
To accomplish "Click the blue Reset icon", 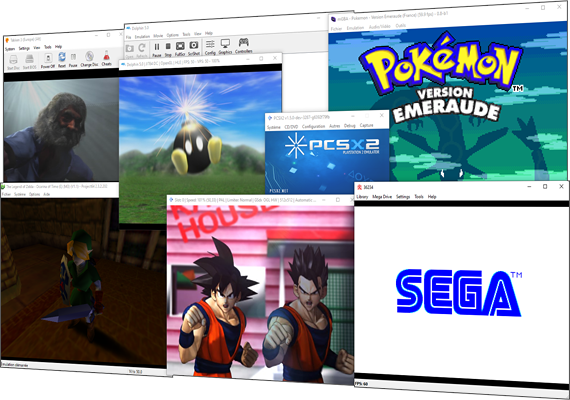I will tap(62, 57).
